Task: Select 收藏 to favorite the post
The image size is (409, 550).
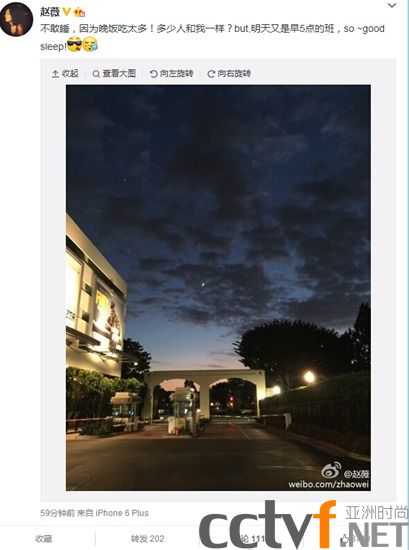Action: [x=44, y=539]
